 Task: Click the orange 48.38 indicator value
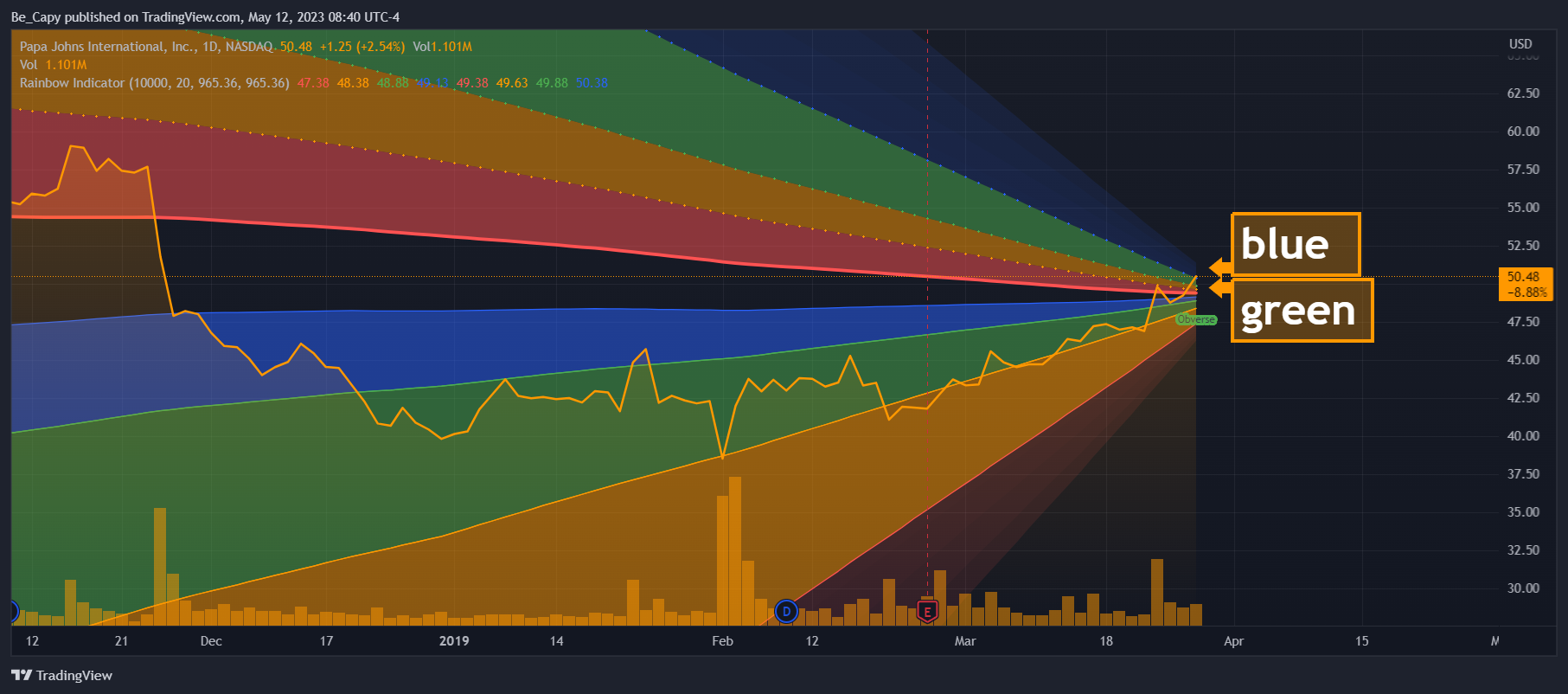353,83
